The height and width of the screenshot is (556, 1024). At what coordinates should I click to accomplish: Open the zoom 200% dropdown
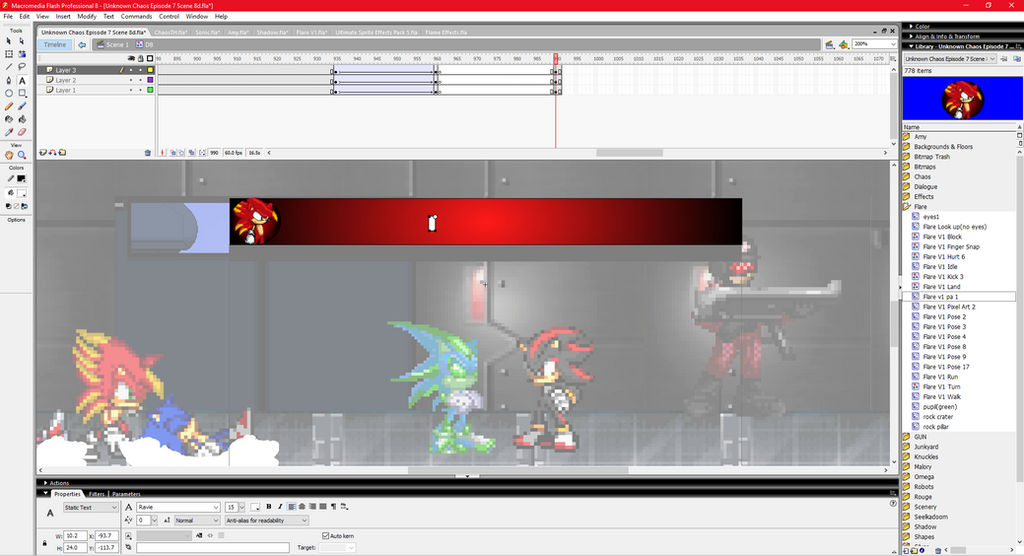click(x=892, y=44)
